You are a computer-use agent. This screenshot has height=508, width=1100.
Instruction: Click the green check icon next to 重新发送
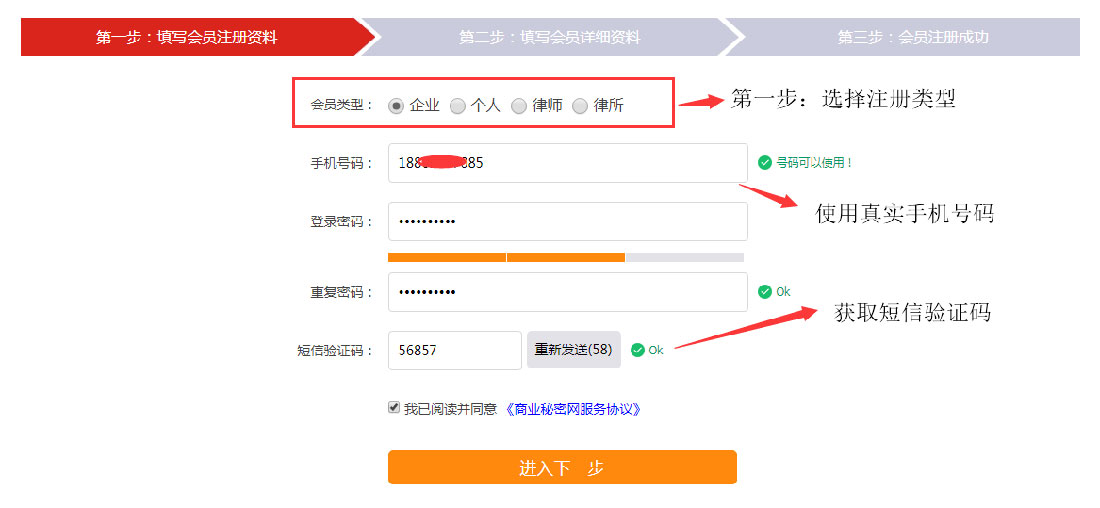(x=638, y=350)
